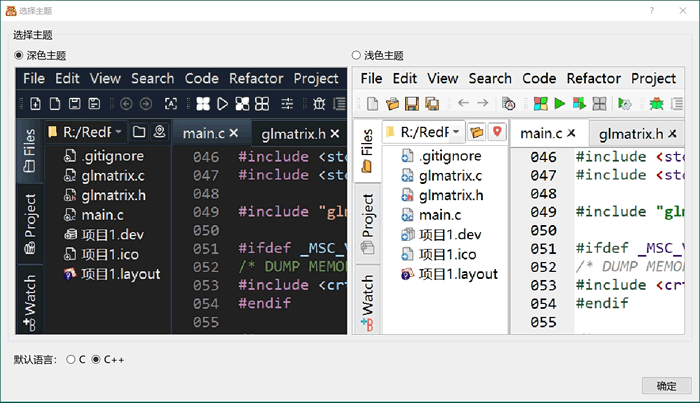Click the colorful compile icon in light preview
700x403 pixels.
(540, 104)
